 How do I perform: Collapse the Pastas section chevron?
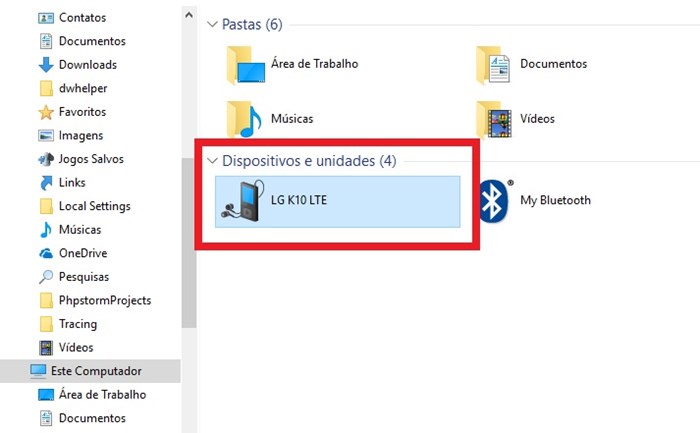212,24
